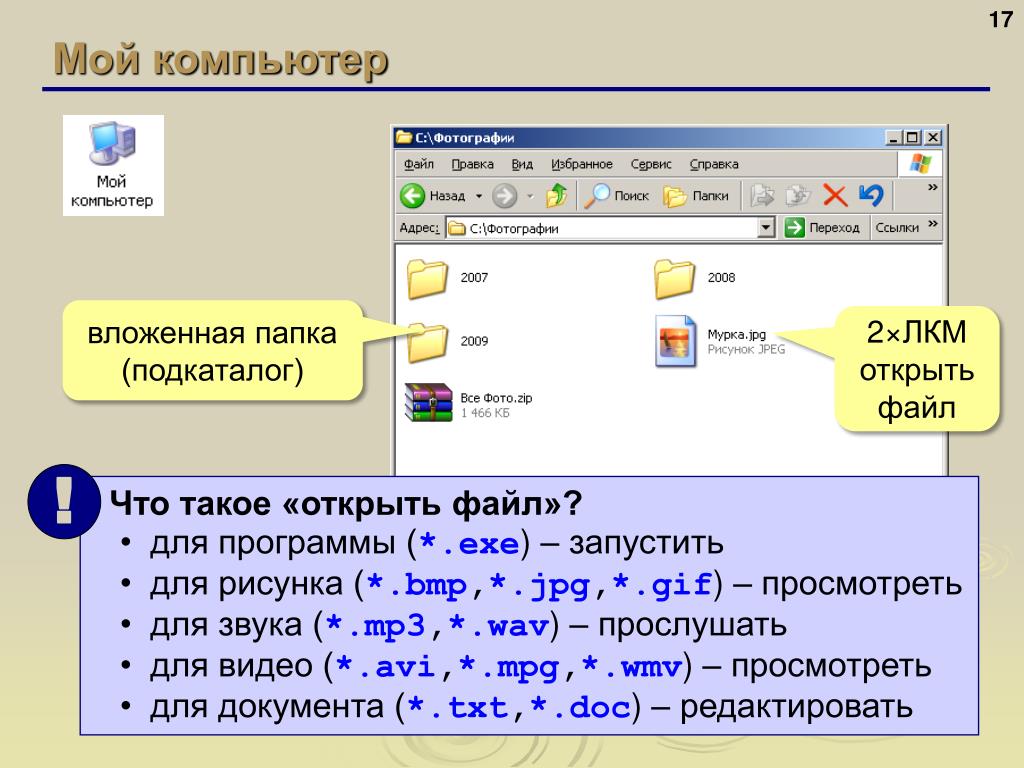This screenshot has width=1024, height=768.
Task: Click the Поиск search toolbar button
Action: [x=616, y=195]
